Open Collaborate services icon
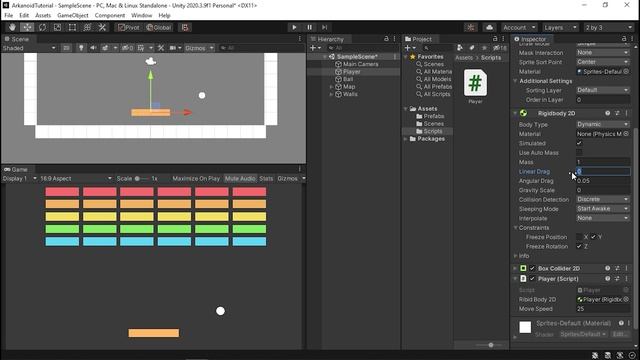Screen dimensions: 640x360 point(471,27)
